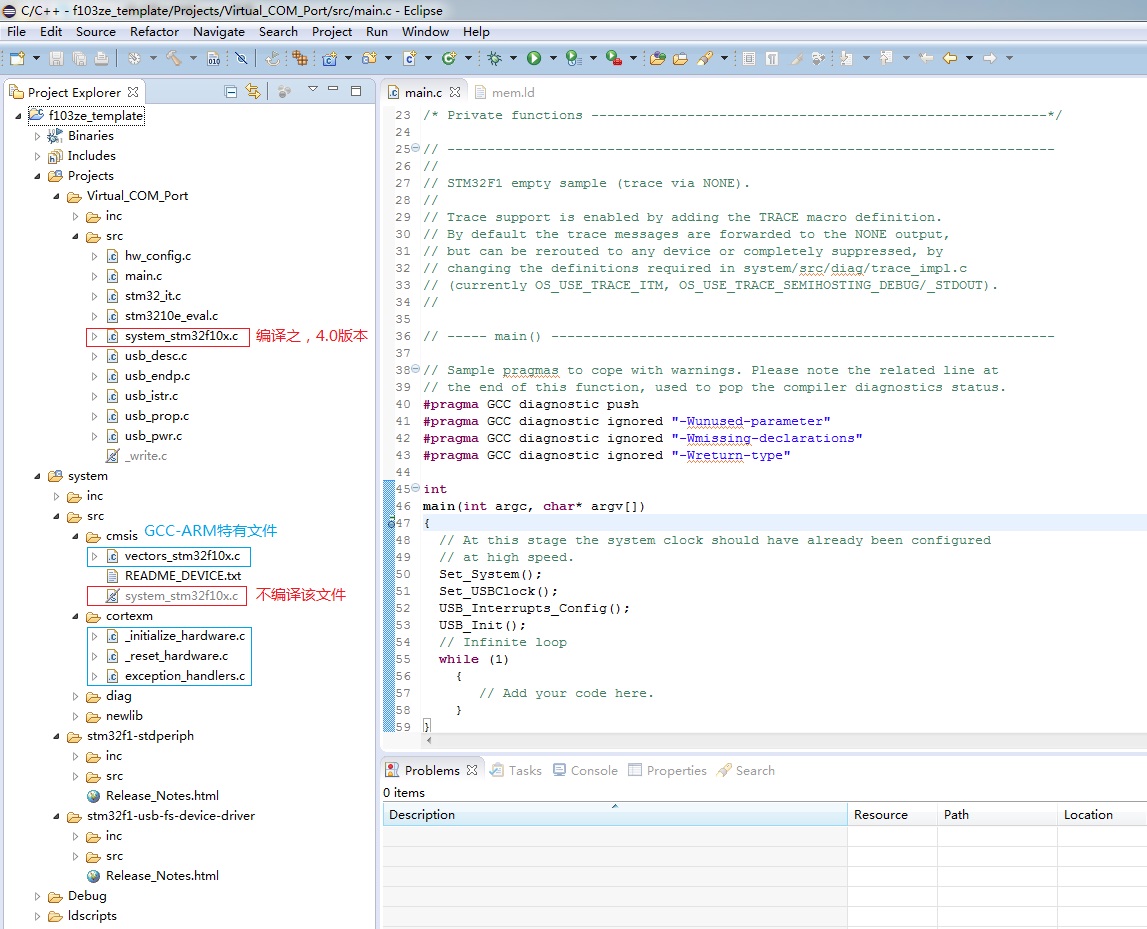Switch to the Console tab
The height and width of the screenshot is (929, 1147).
coord(585,770)
